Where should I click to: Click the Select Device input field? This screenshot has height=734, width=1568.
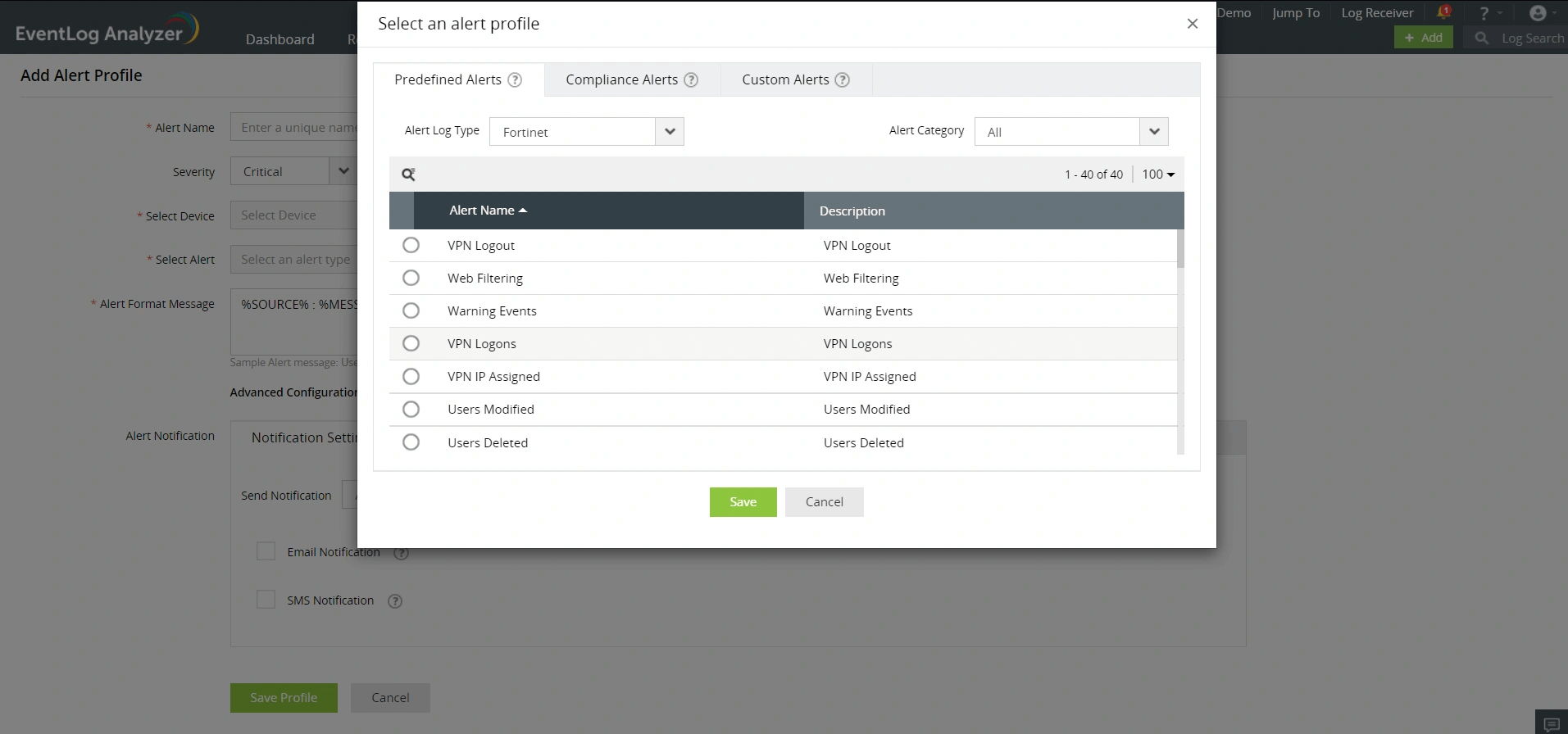pos(293,215)
